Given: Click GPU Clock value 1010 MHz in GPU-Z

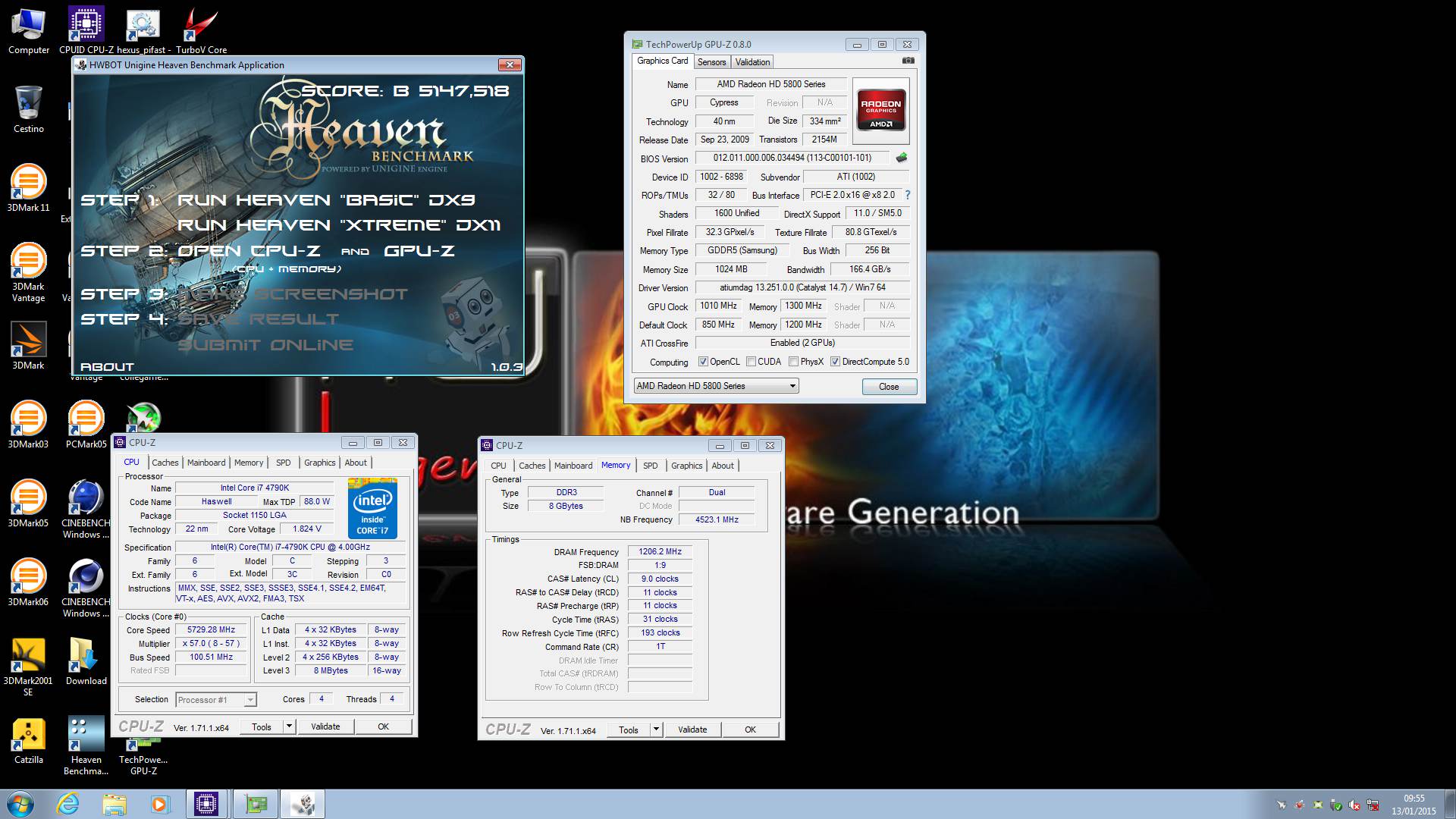Looking at the screenshot, I should tap(718, 306).
